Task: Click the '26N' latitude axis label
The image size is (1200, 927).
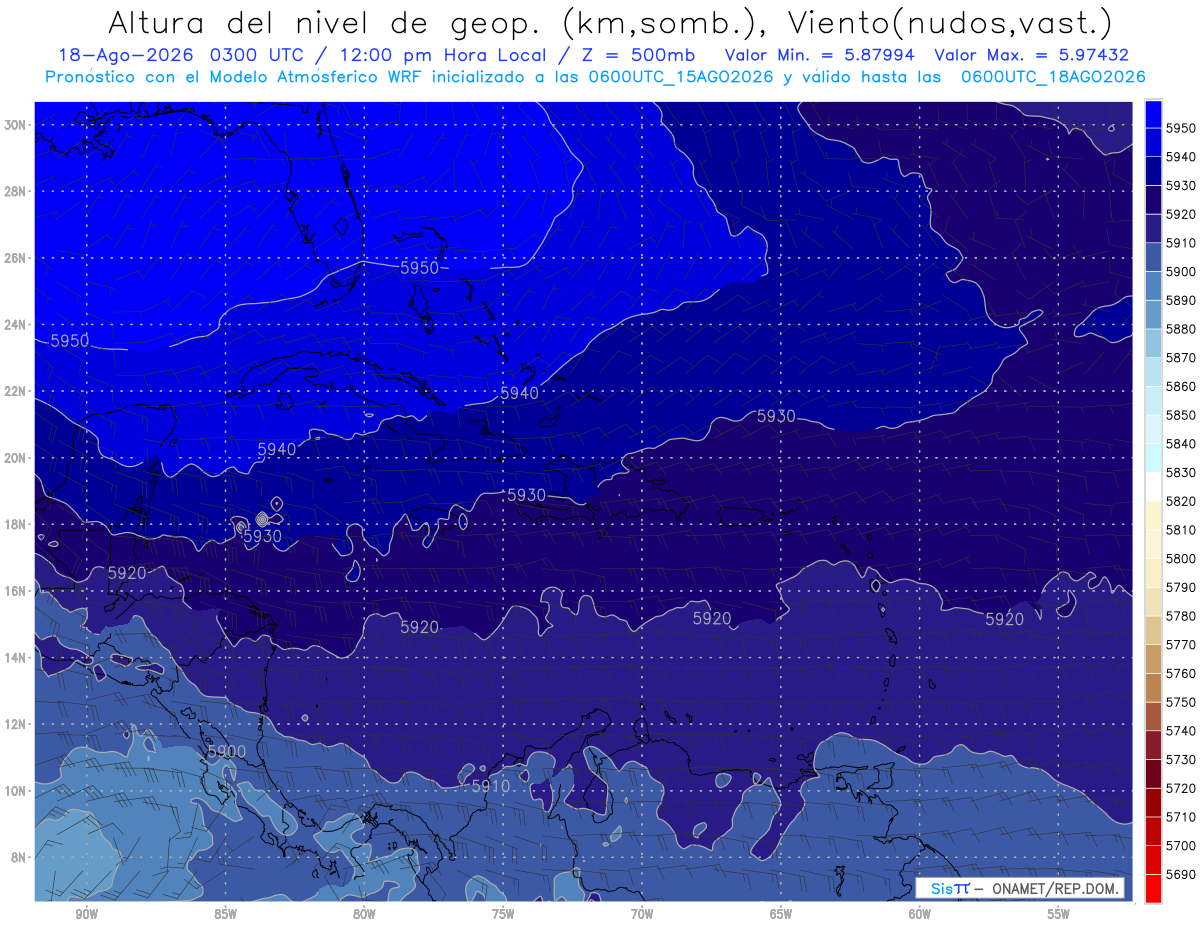Action: (17, 258)
